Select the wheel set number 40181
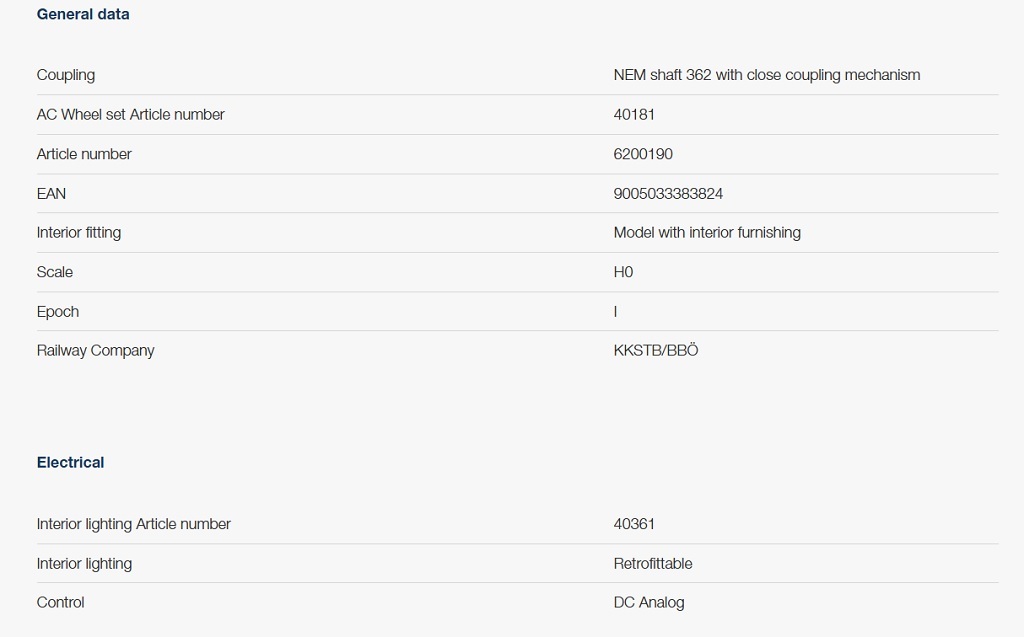The image size is (1024, 637). (x=634, y=114)
